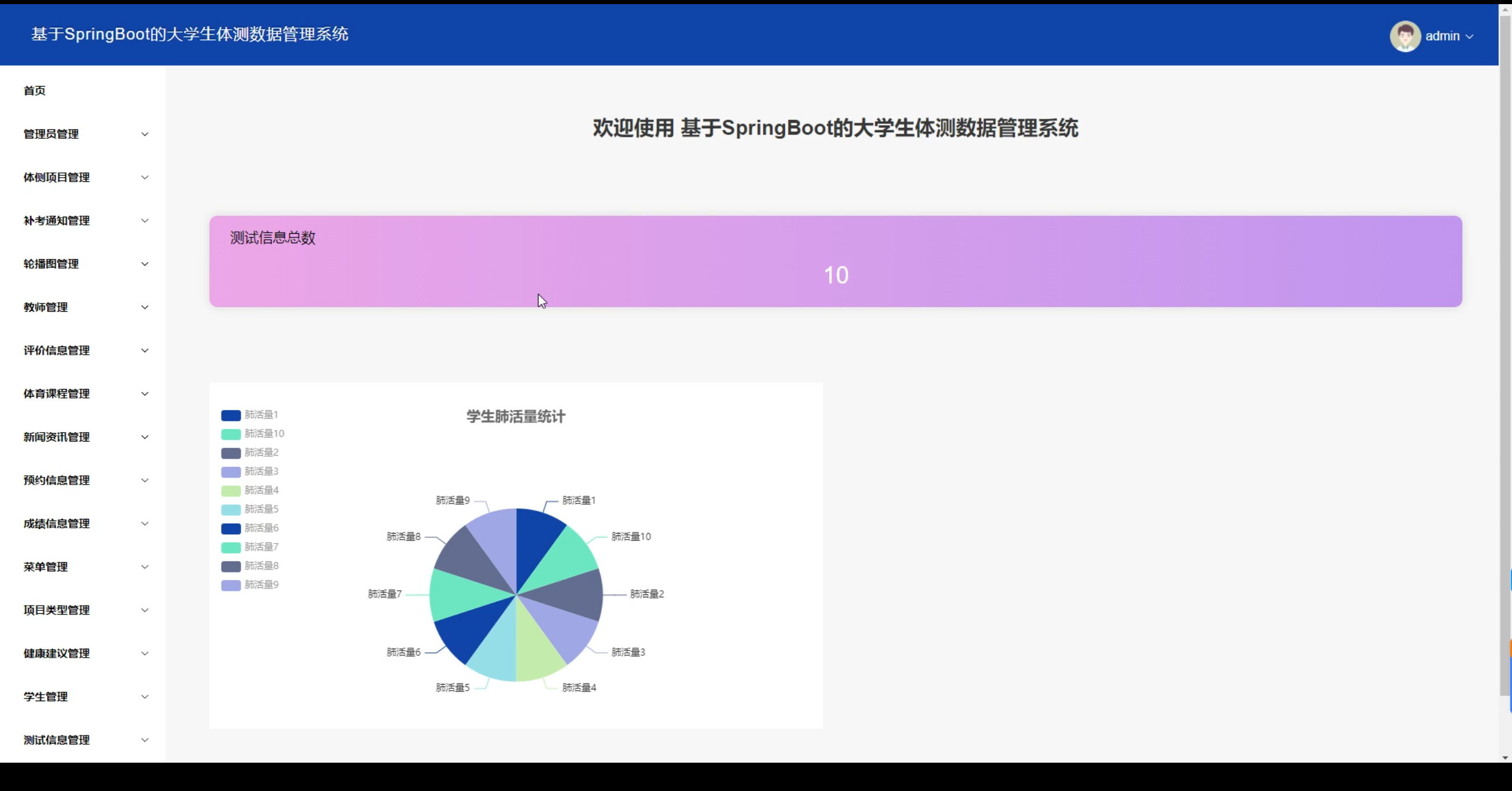Go to the 首页 menu item
Screen dimensions: 1512x791
(x=34, y=90)
